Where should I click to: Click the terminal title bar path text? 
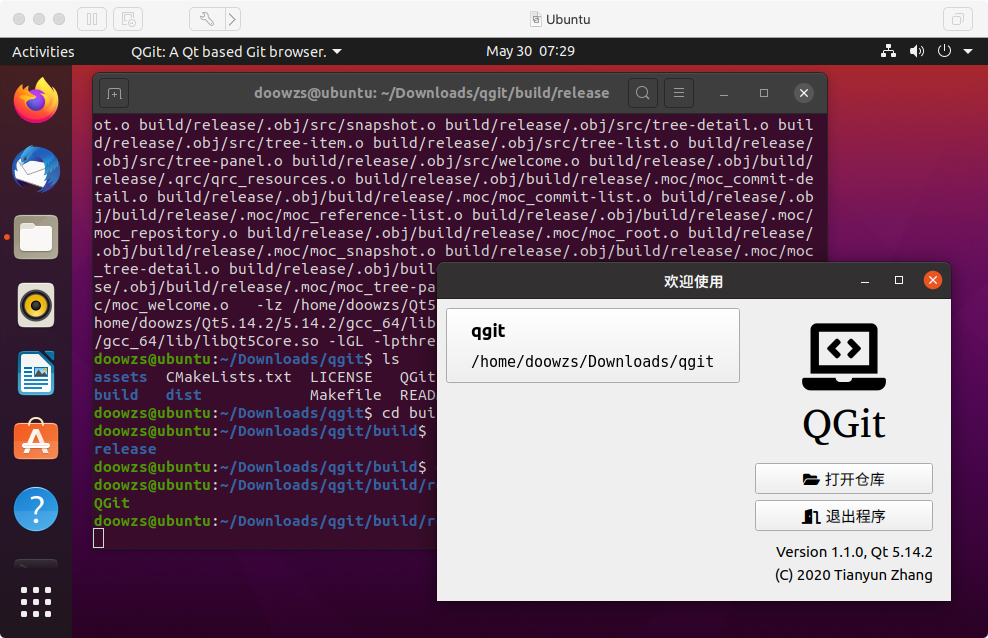click(432, 93)
